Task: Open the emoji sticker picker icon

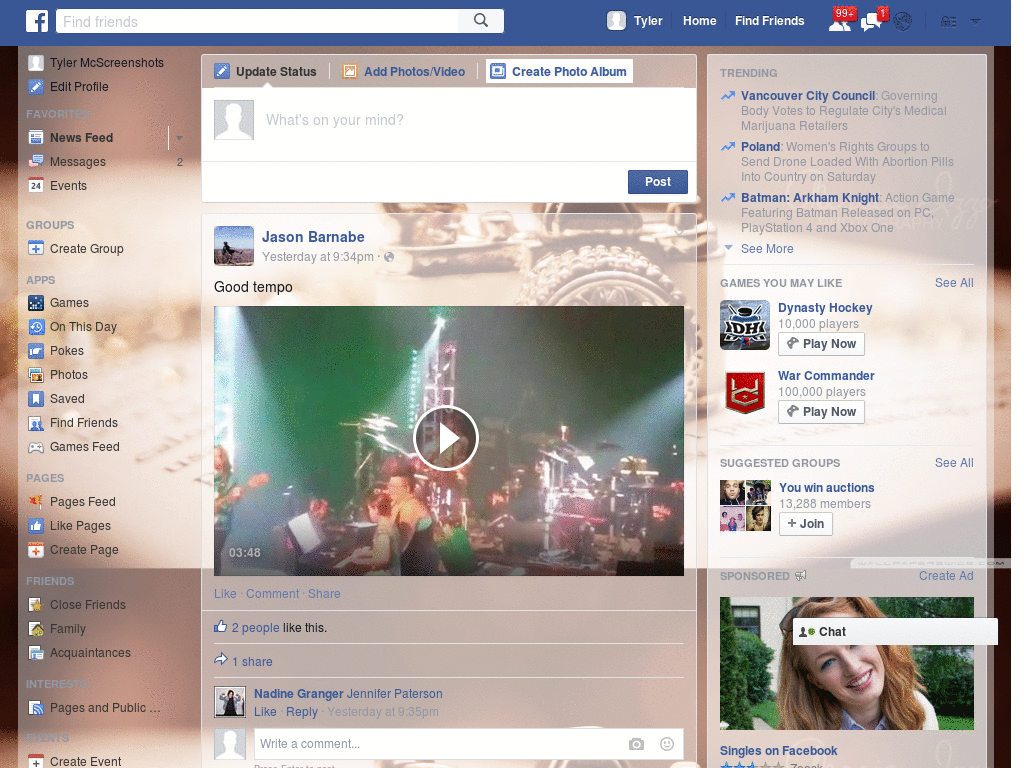Action: (x=667, y=744)
